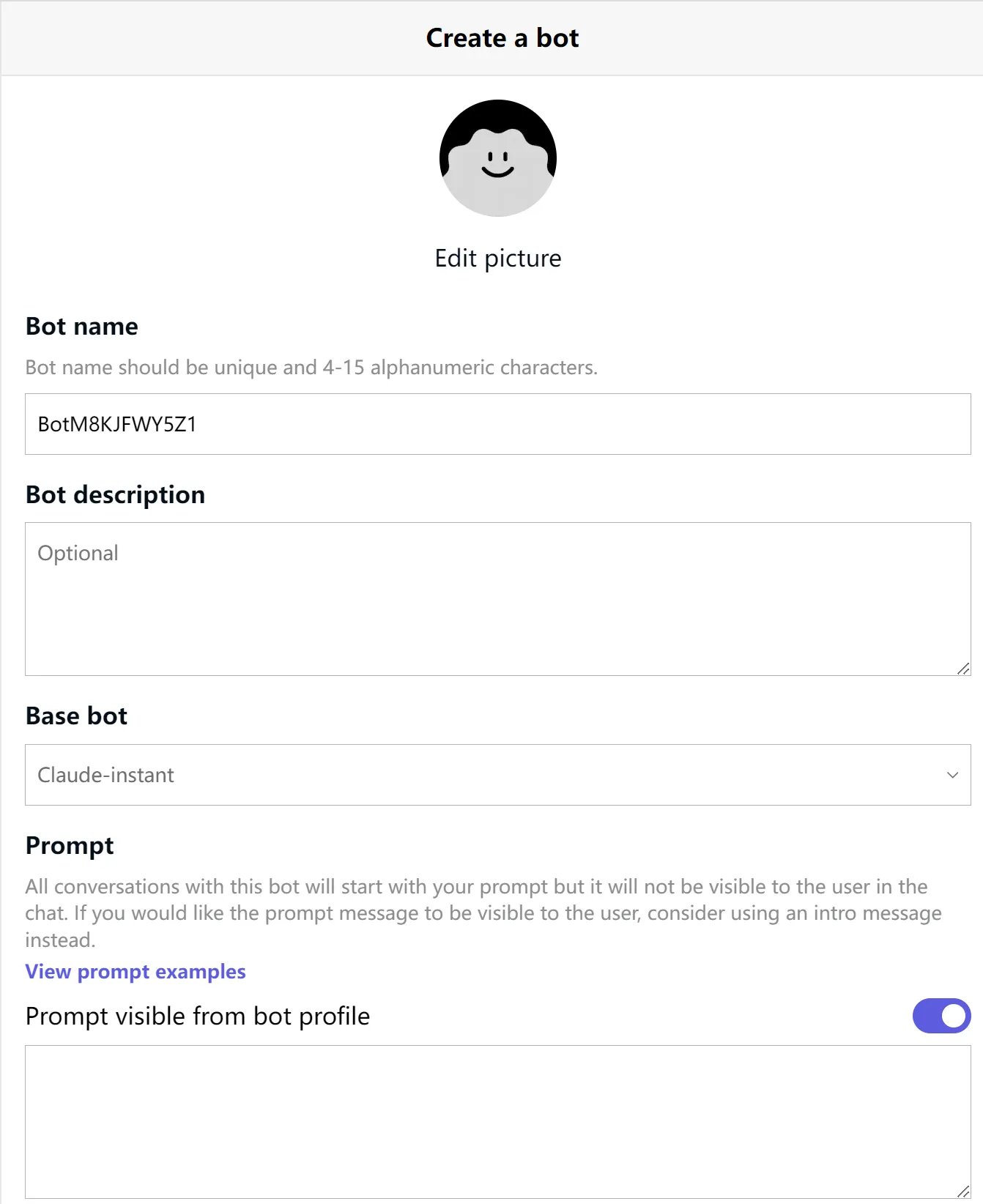
Task: Click the Bot description heading label
Action: click(x=115, y=495)
